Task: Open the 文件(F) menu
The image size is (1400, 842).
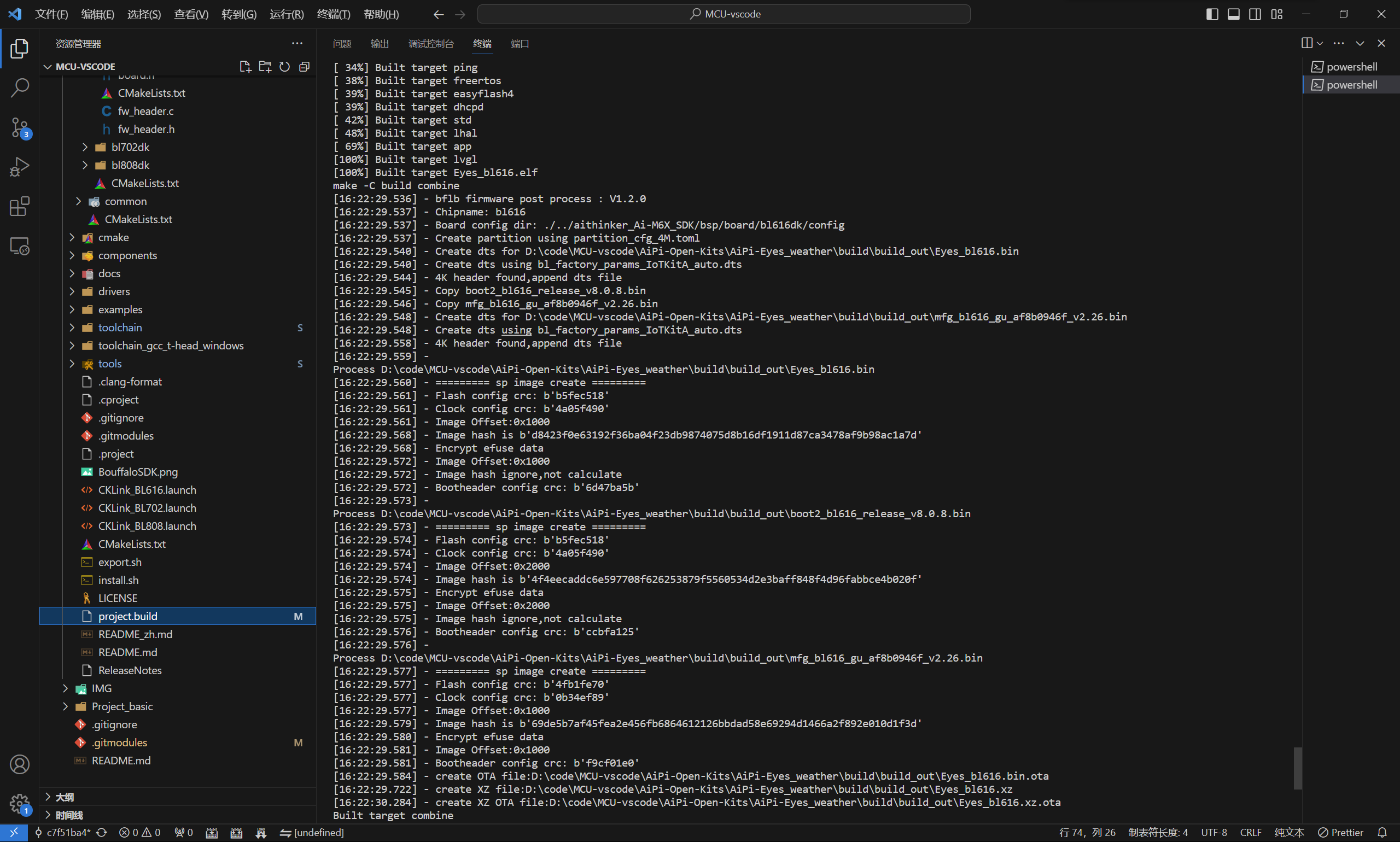Action: [x=51, y=14]
